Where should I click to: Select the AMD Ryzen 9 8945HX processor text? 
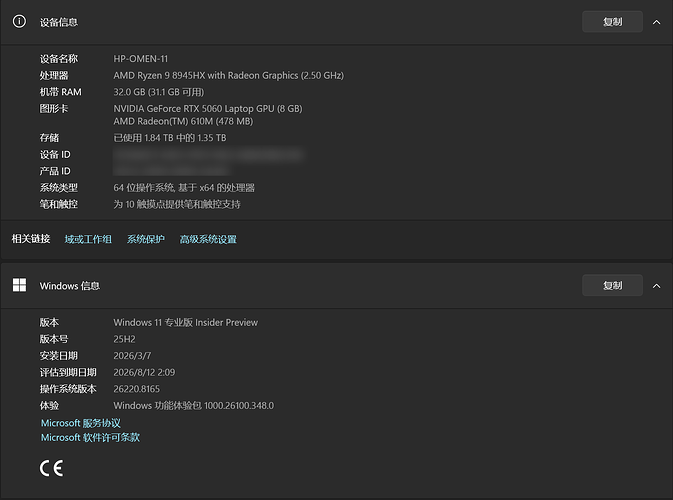pos(228,75)
